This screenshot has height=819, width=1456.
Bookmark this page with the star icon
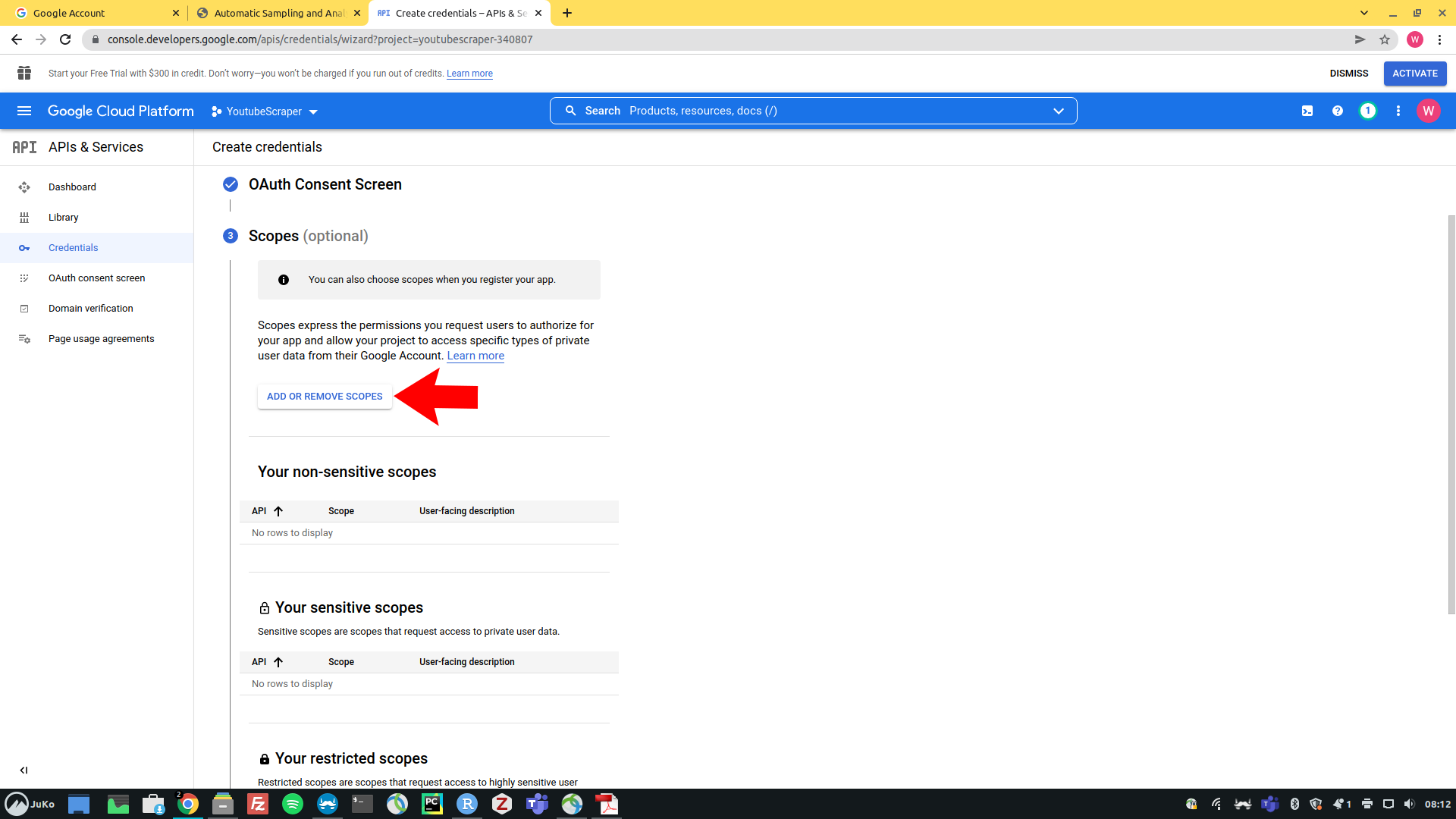[1385, 39]
